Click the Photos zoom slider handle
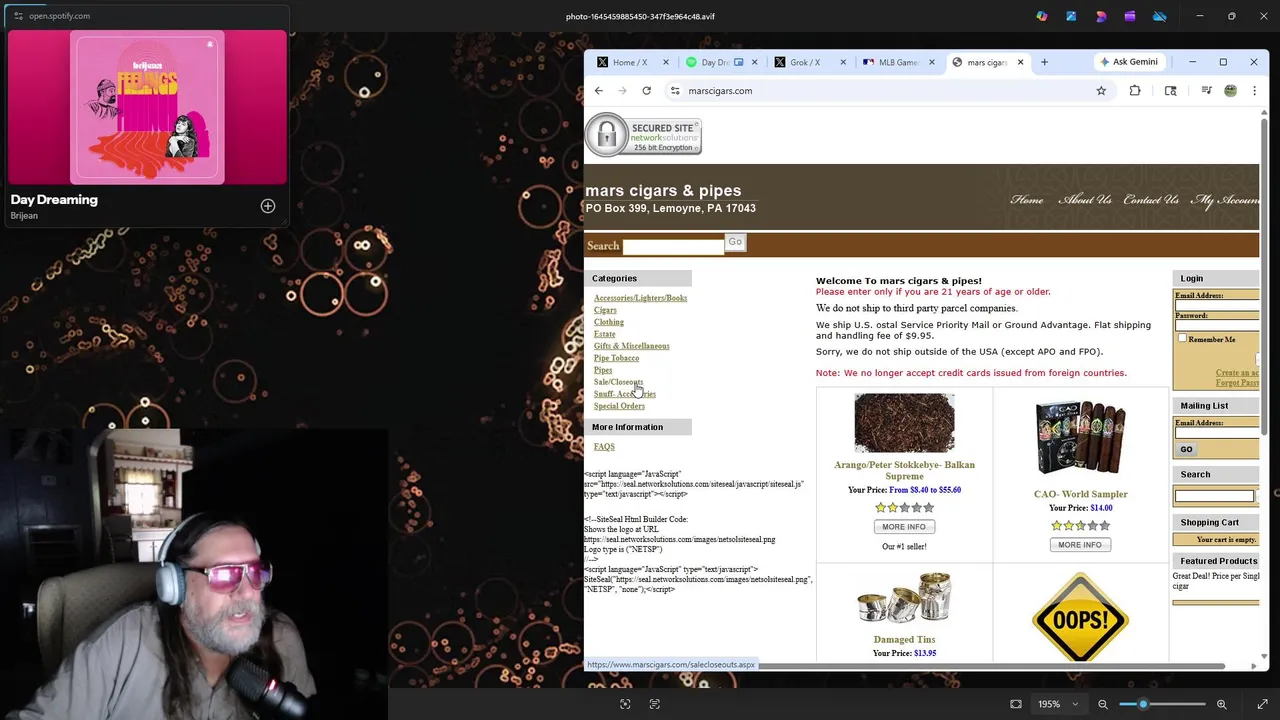Image resolution: width=1280 pixels, height=720 pixels. 1143,704
